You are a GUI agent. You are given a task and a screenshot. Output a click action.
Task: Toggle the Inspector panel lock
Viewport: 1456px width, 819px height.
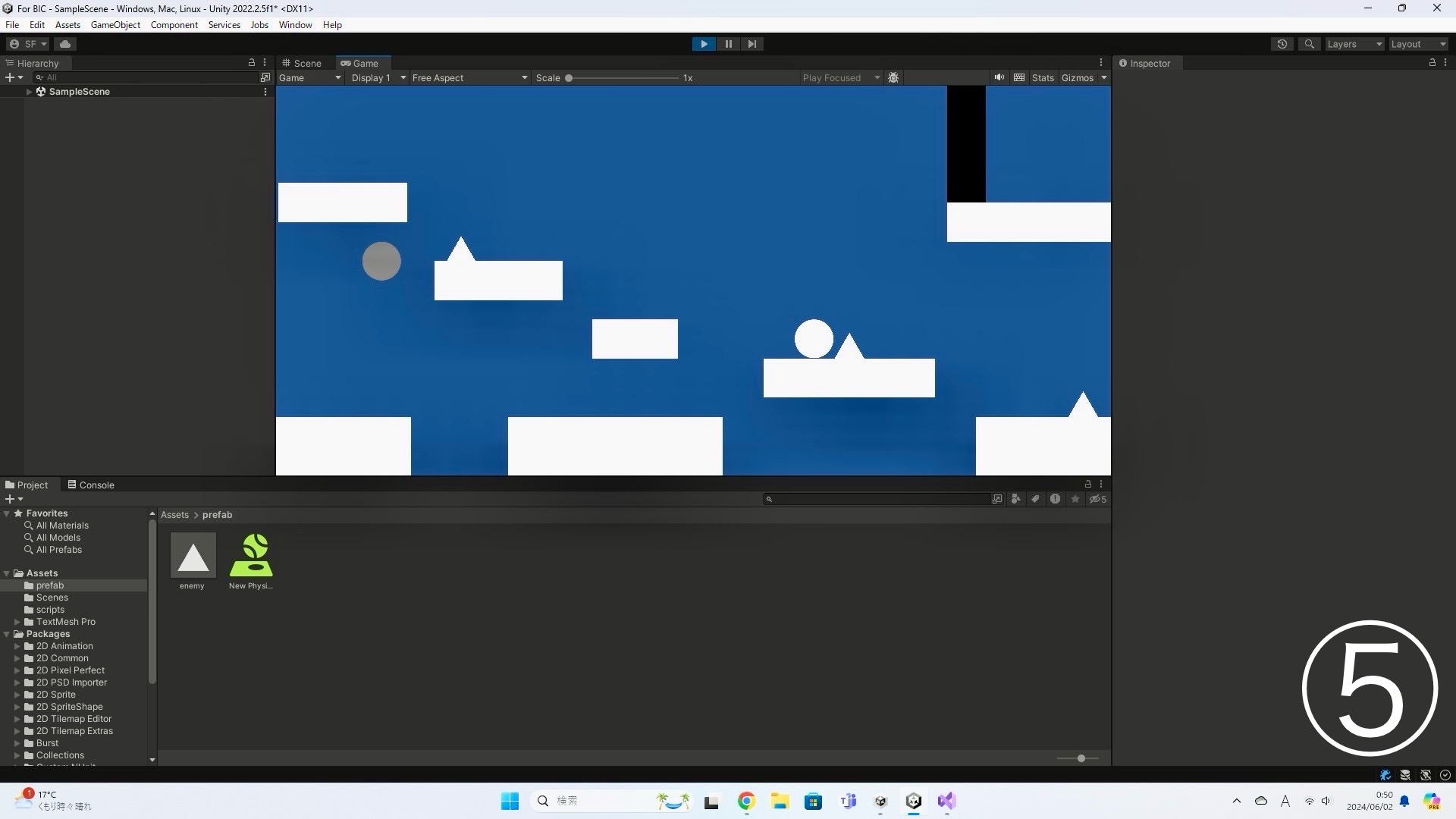[1432, 63]
